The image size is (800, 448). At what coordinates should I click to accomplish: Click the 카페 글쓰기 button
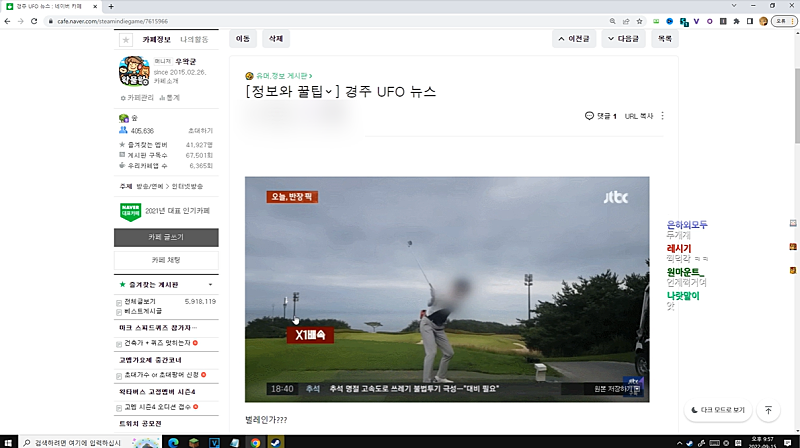166,237
